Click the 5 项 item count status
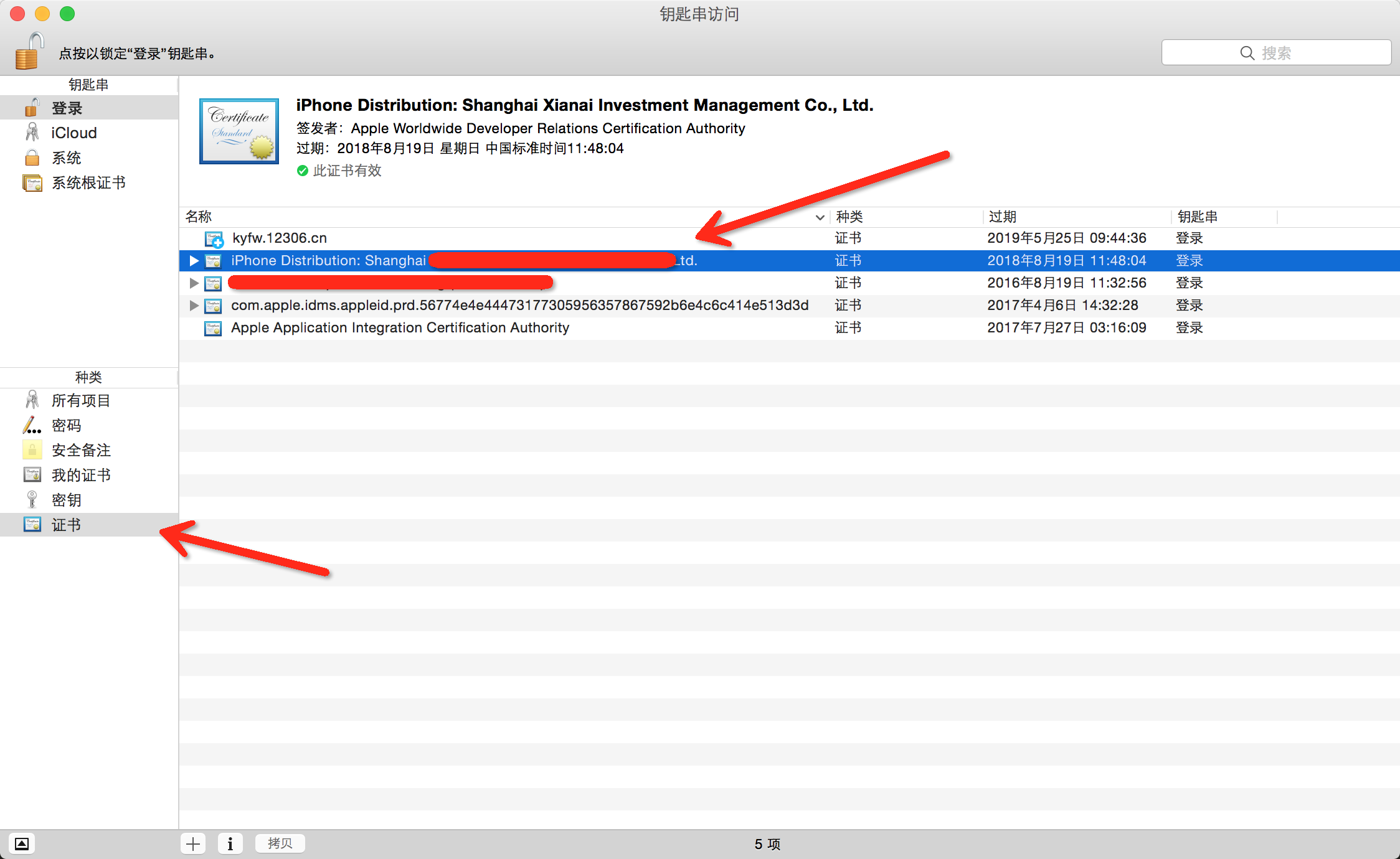This screenshot has width=1400, height=859. pos(767,844)
